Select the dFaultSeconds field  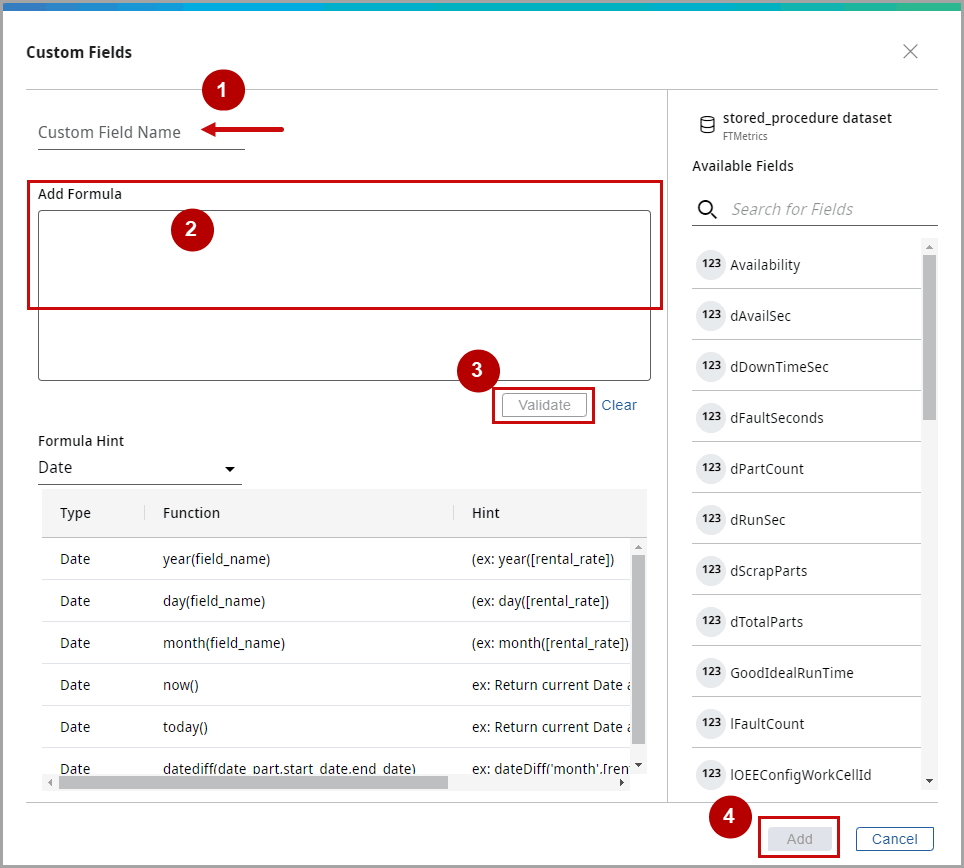click(776, 418)
